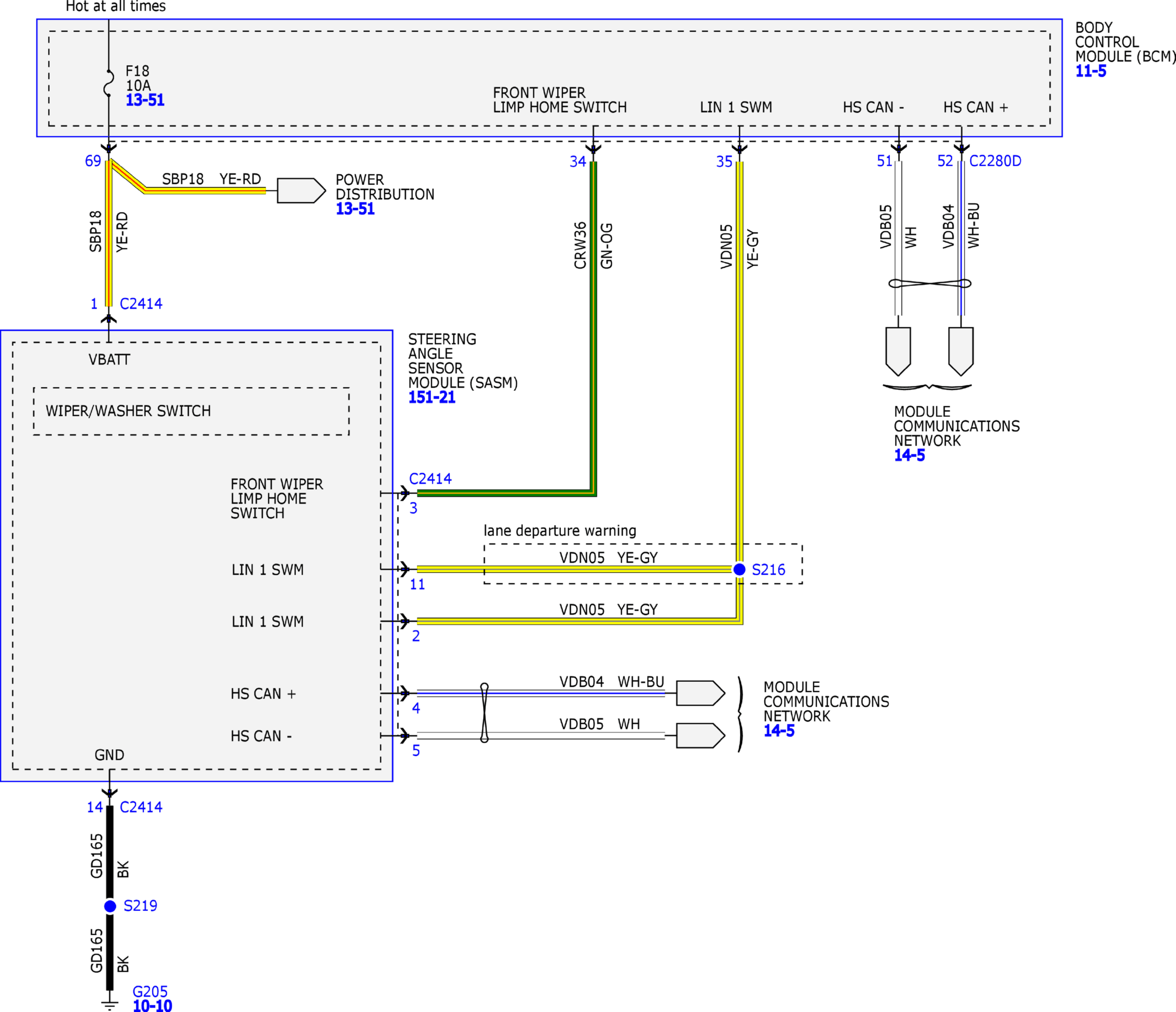Click the VDB05 WH arrow connector near SASM
The height and width of the screenshot is (1012, 1176).
pos(701,735)
